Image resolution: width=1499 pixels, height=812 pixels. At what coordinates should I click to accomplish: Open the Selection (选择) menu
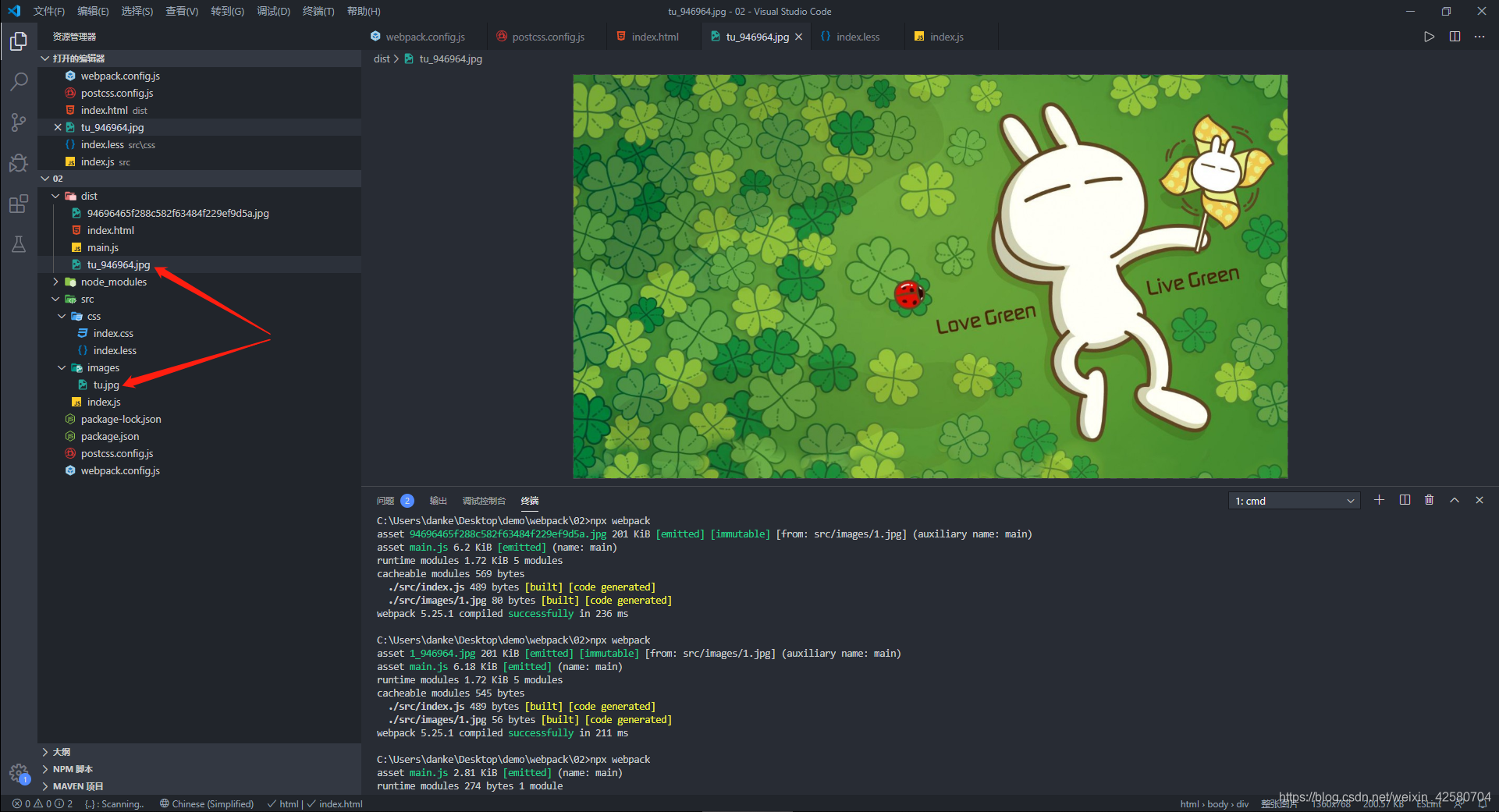(137, 11)
